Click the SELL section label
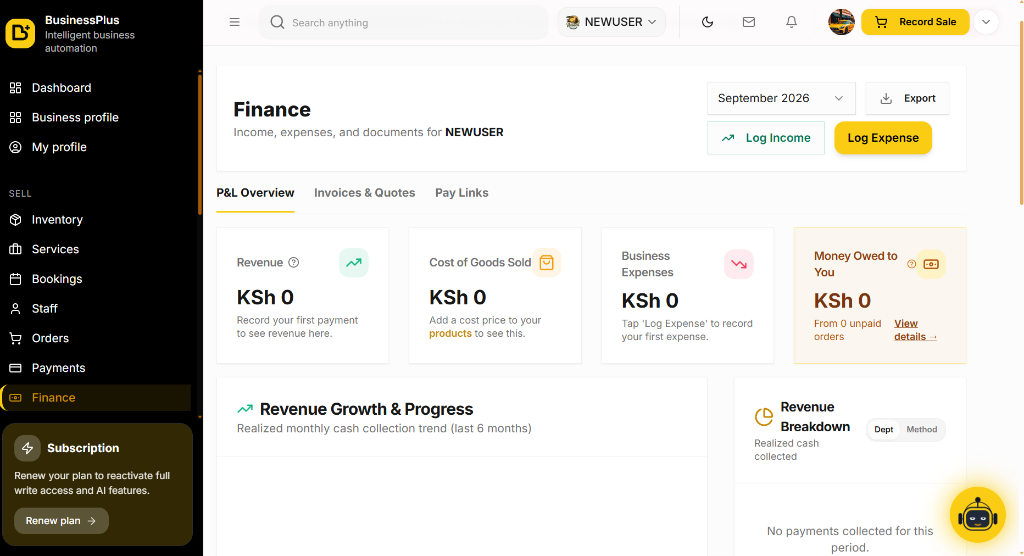The width and height of the screenshot is (1024, 556). [20, 193]
